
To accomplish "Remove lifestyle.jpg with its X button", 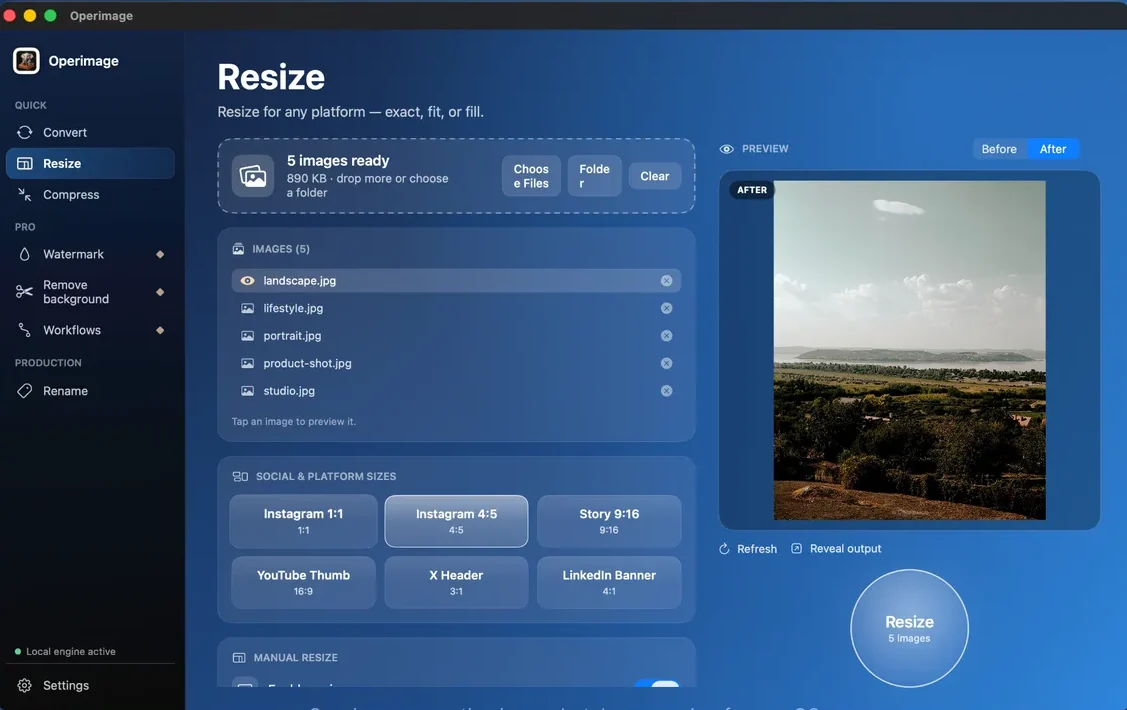I will (x=666, y=308).
